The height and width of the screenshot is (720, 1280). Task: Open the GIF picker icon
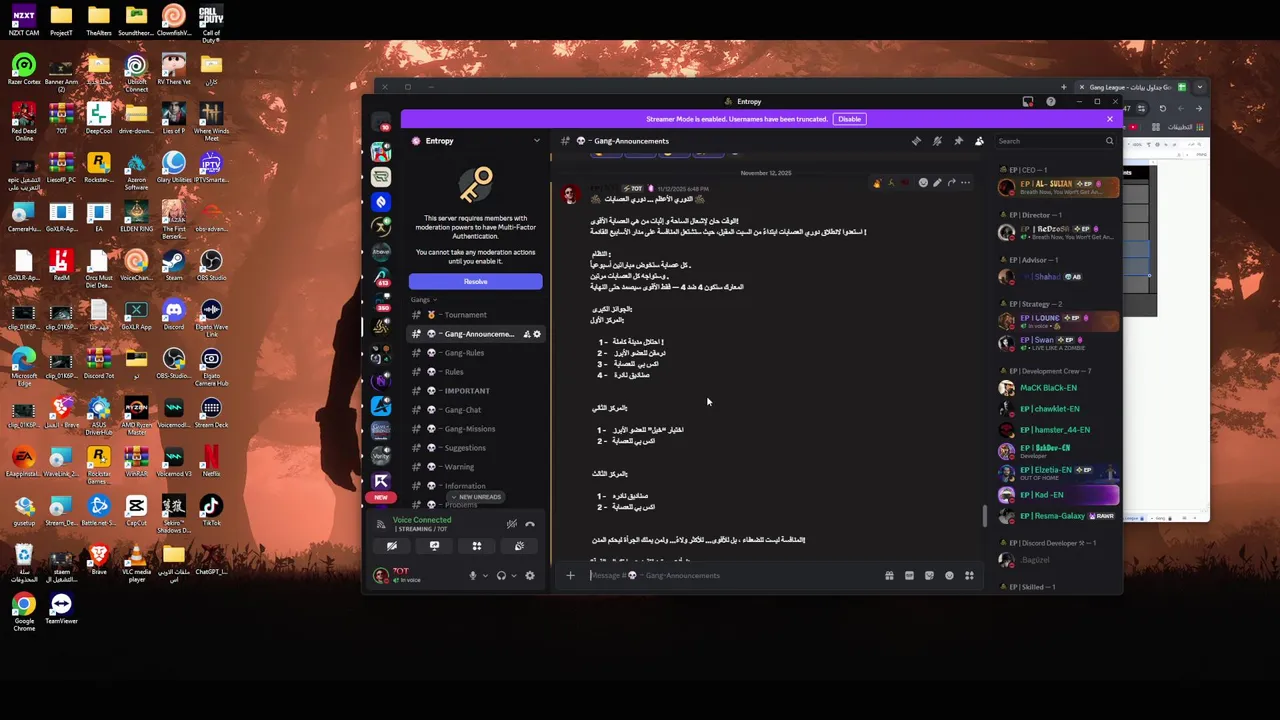[x=909, y=575]
